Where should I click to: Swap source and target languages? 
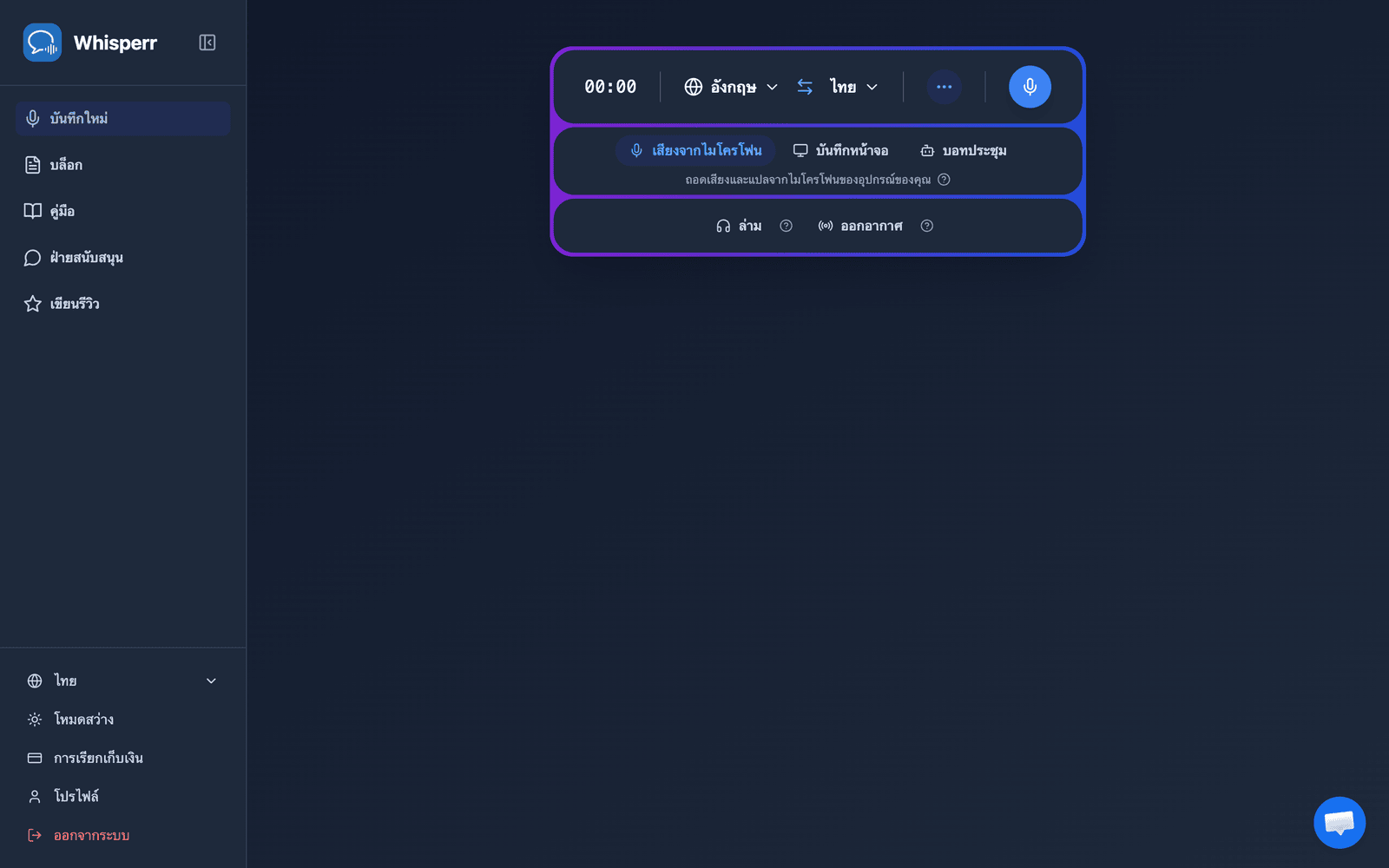pos(805,87)
